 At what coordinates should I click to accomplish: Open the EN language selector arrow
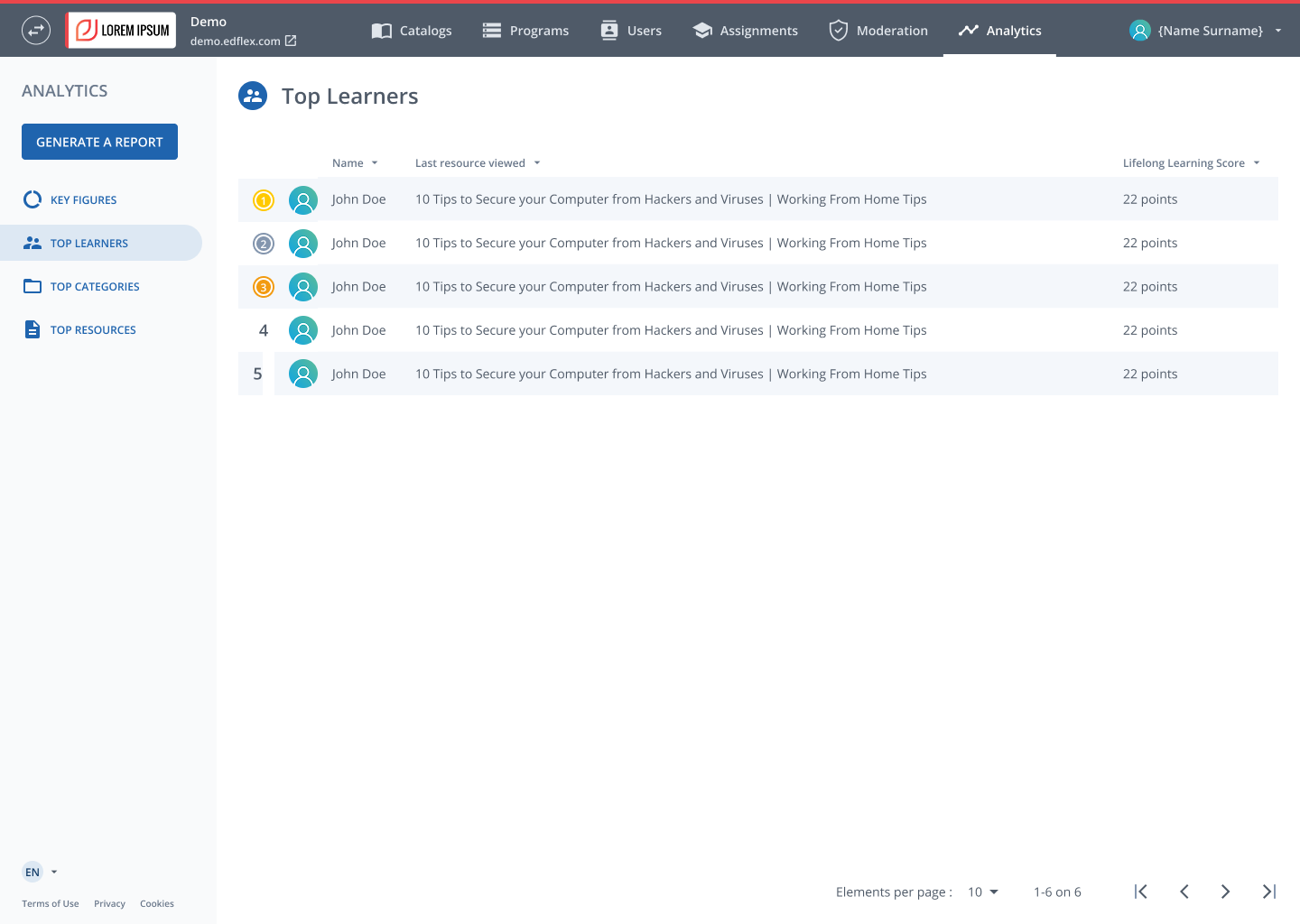click(54, 872)
